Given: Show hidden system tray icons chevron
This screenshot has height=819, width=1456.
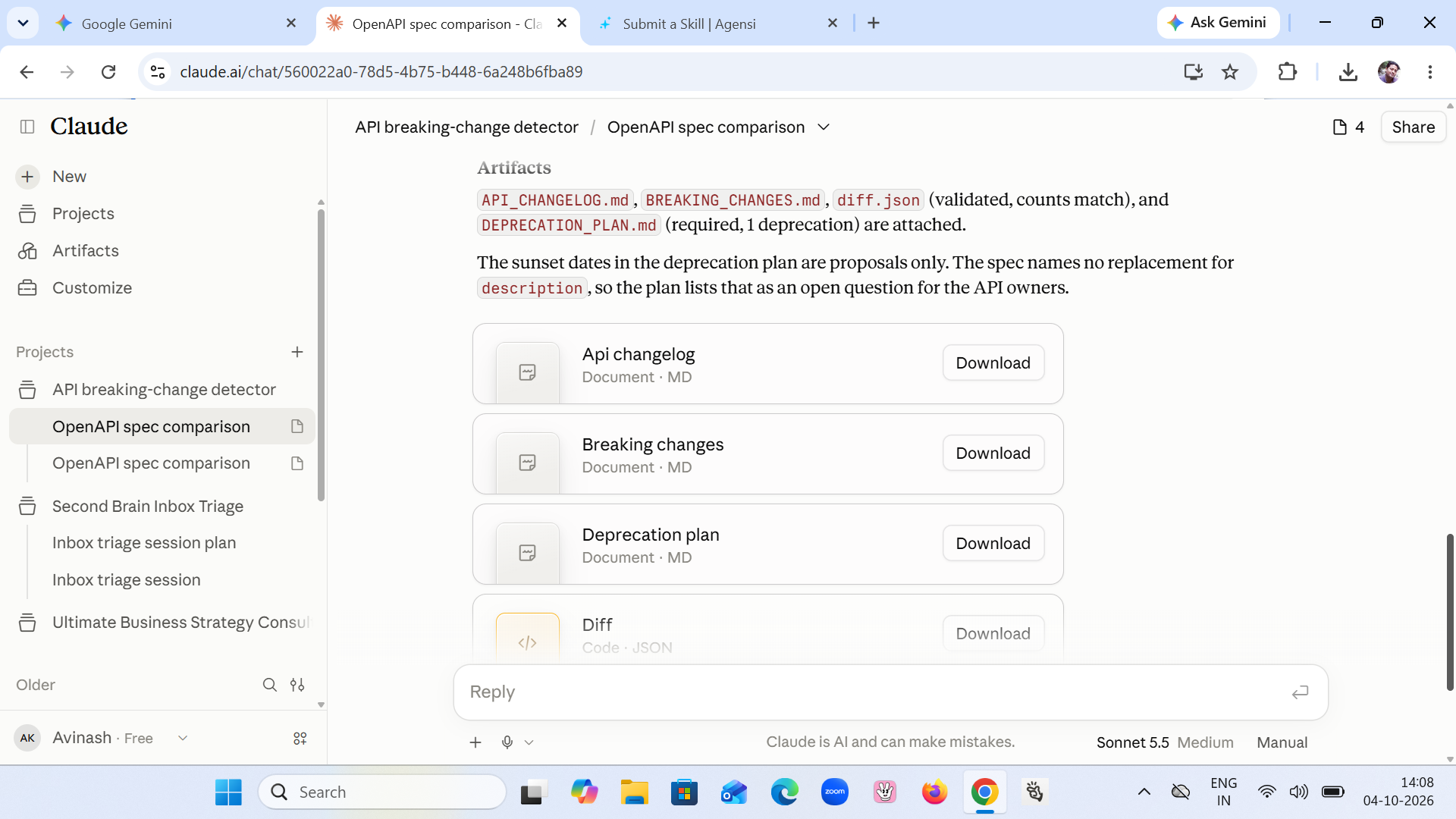Looking at the screenshot, I should (x=1144, y=792).
